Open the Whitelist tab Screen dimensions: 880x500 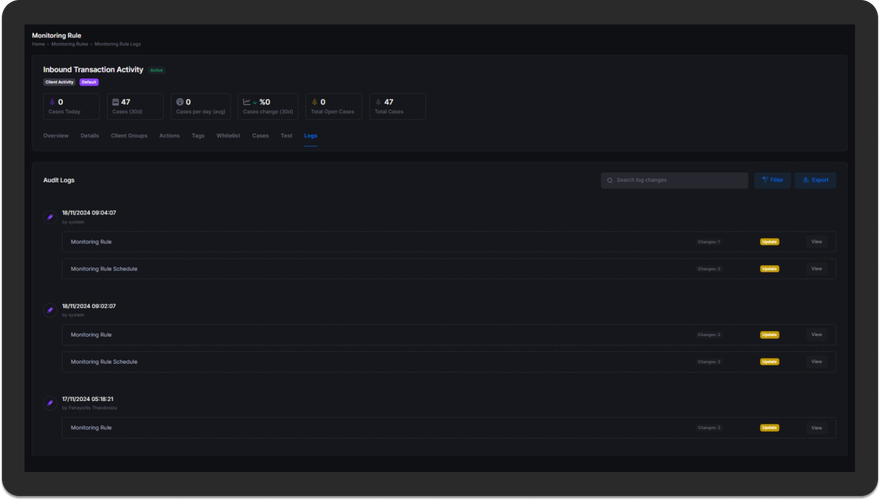coord(228,136)
